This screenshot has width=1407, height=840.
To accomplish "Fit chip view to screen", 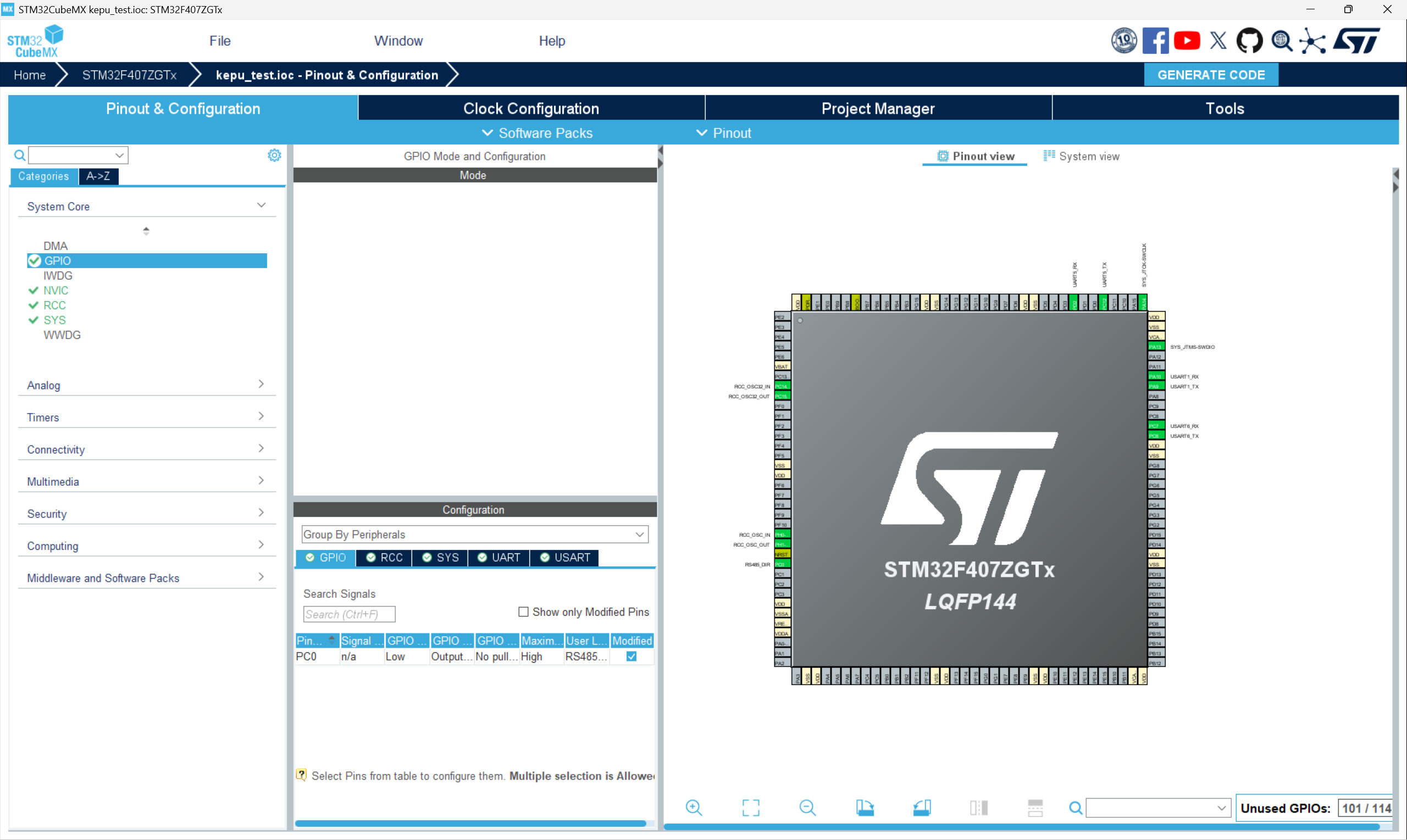I will pyautogui.click(x=751, y=808).
